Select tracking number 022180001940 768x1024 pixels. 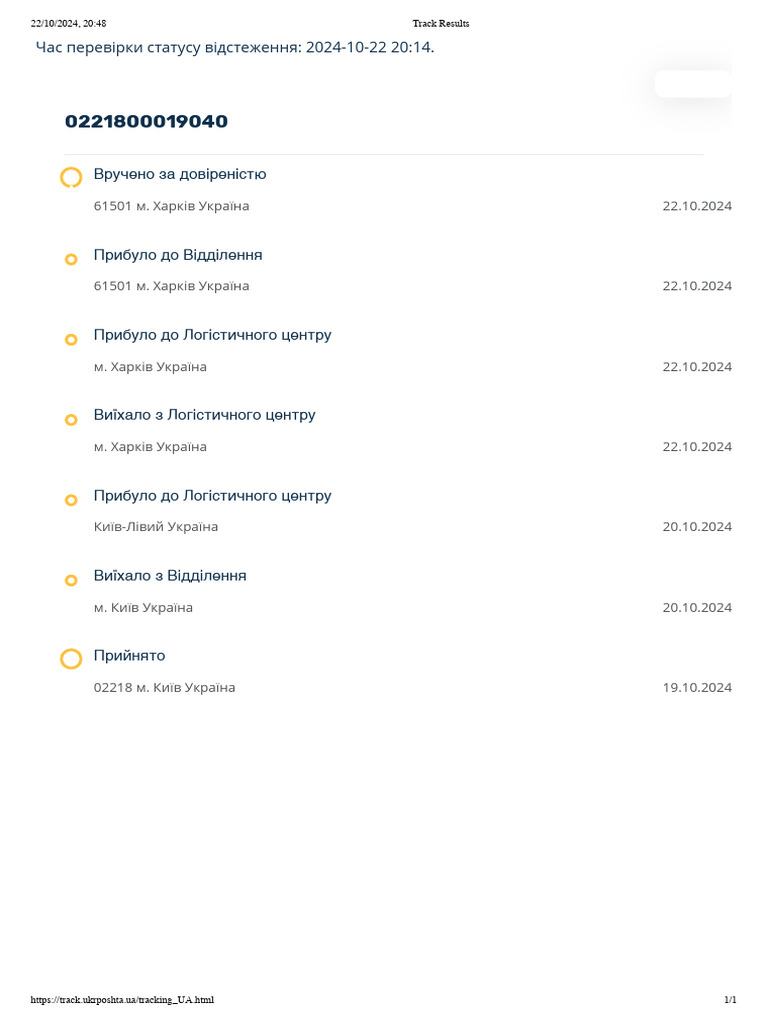(146, 122)
